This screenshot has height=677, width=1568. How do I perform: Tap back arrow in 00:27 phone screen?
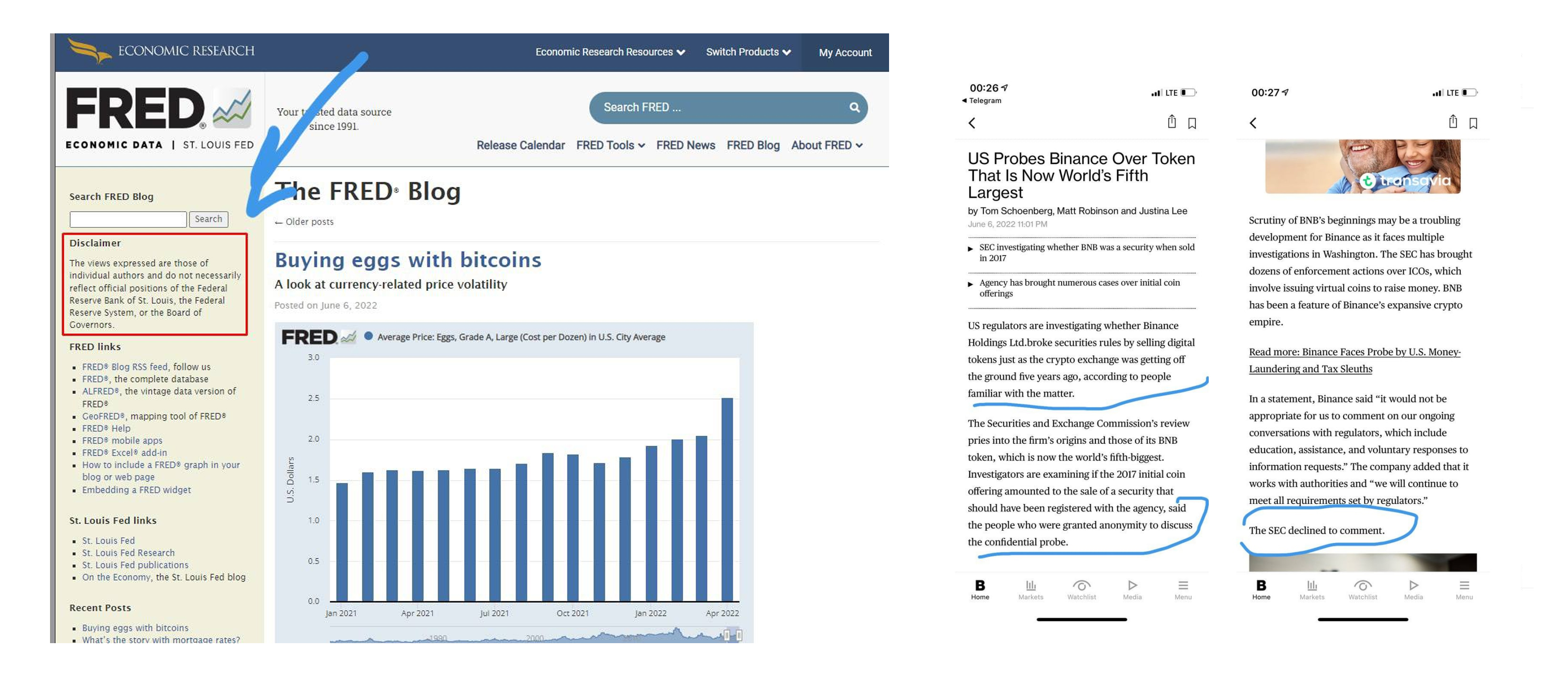click(x=1253, y=123)
